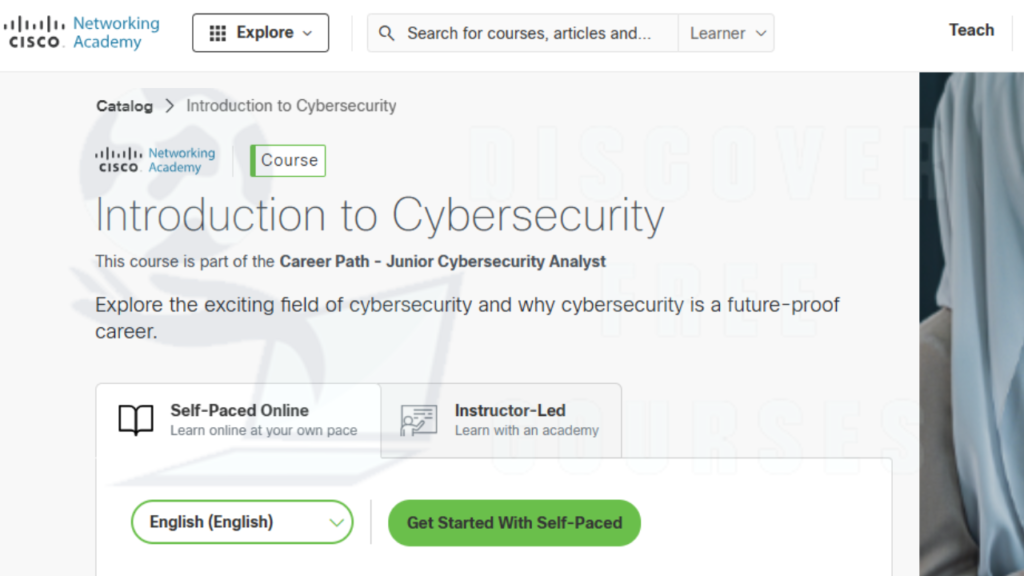
Task: Click the search courses input field
Action: point(529,33)
